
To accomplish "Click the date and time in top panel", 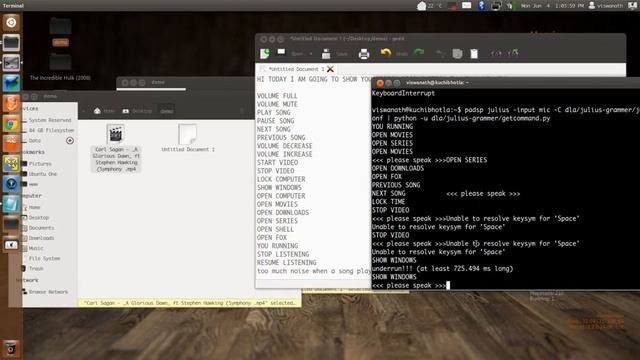I will (552, 6).
